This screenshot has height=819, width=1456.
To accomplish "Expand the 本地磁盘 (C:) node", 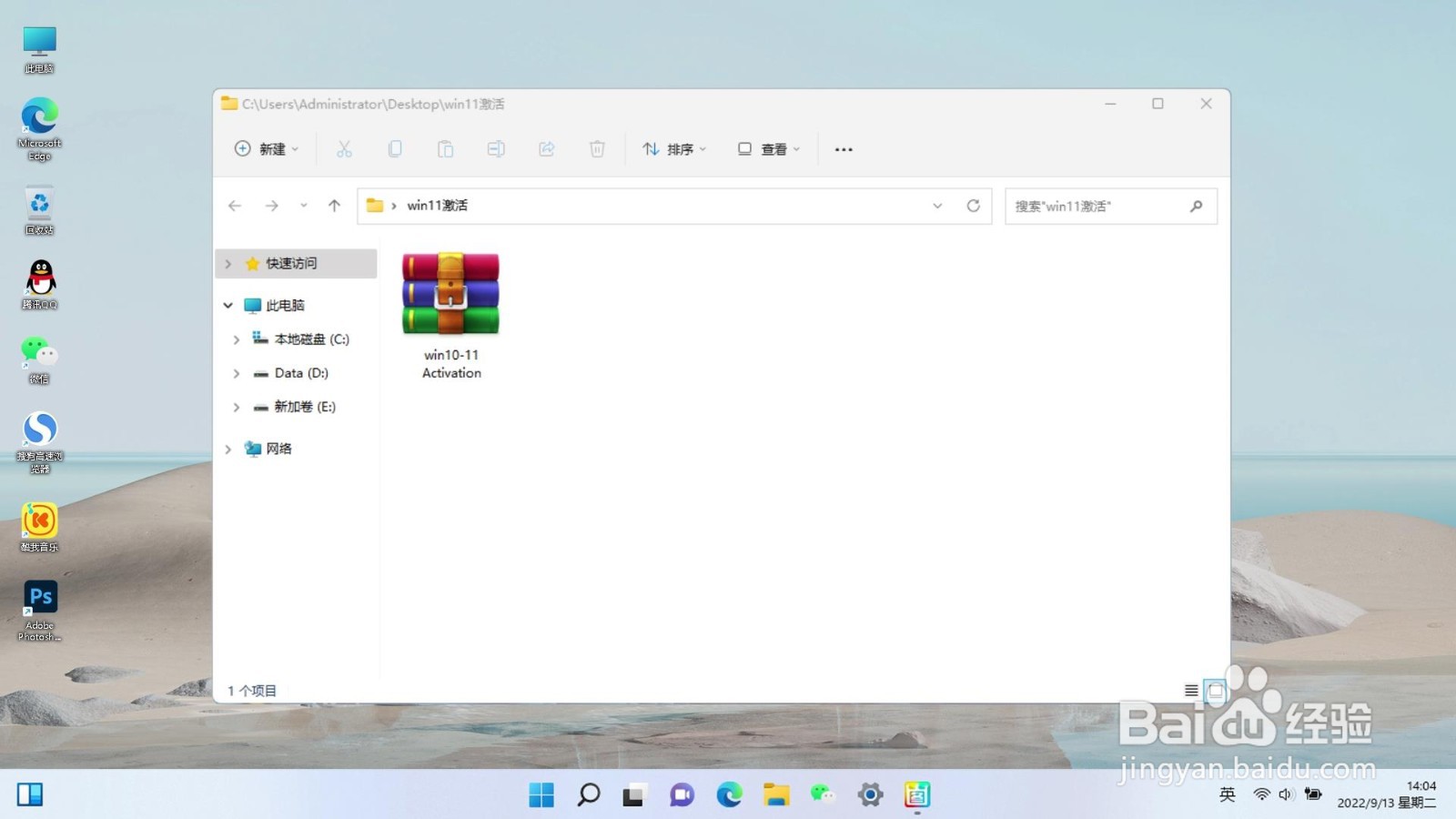I will point(237,339).
